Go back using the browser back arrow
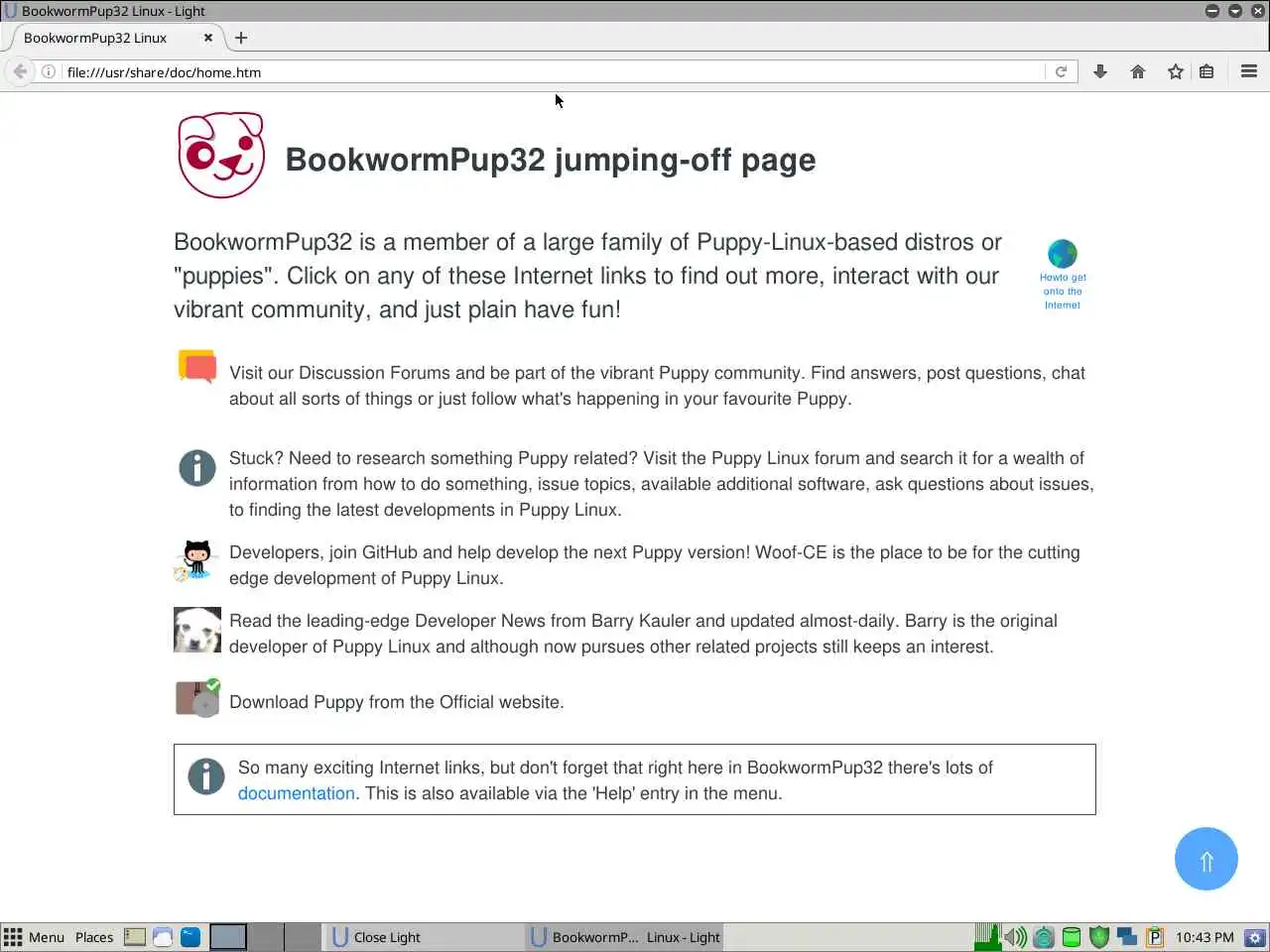 pos(19,71)
